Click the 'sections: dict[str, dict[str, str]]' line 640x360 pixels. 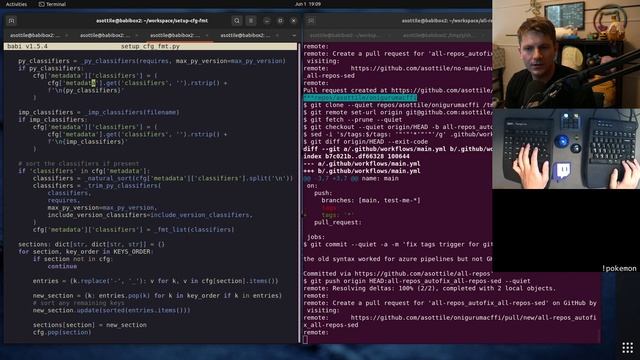(x=91, y=244)
